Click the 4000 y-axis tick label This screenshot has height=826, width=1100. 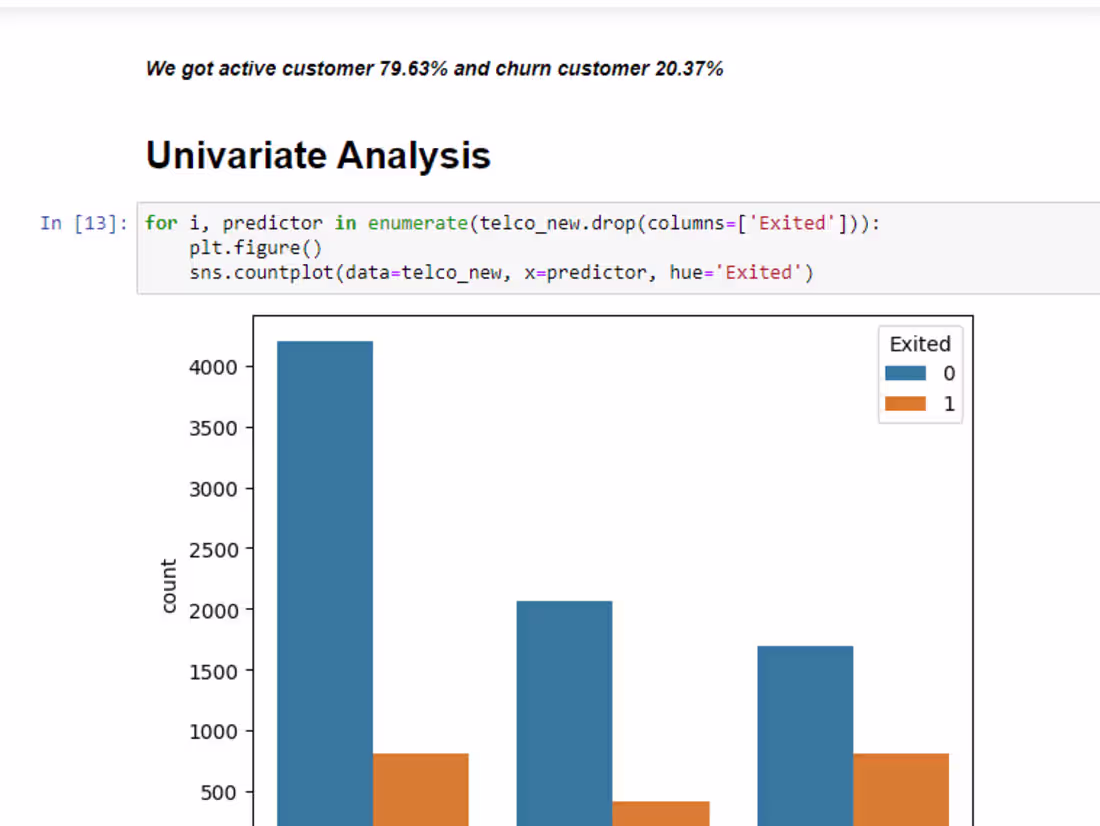tap(212, 367)
